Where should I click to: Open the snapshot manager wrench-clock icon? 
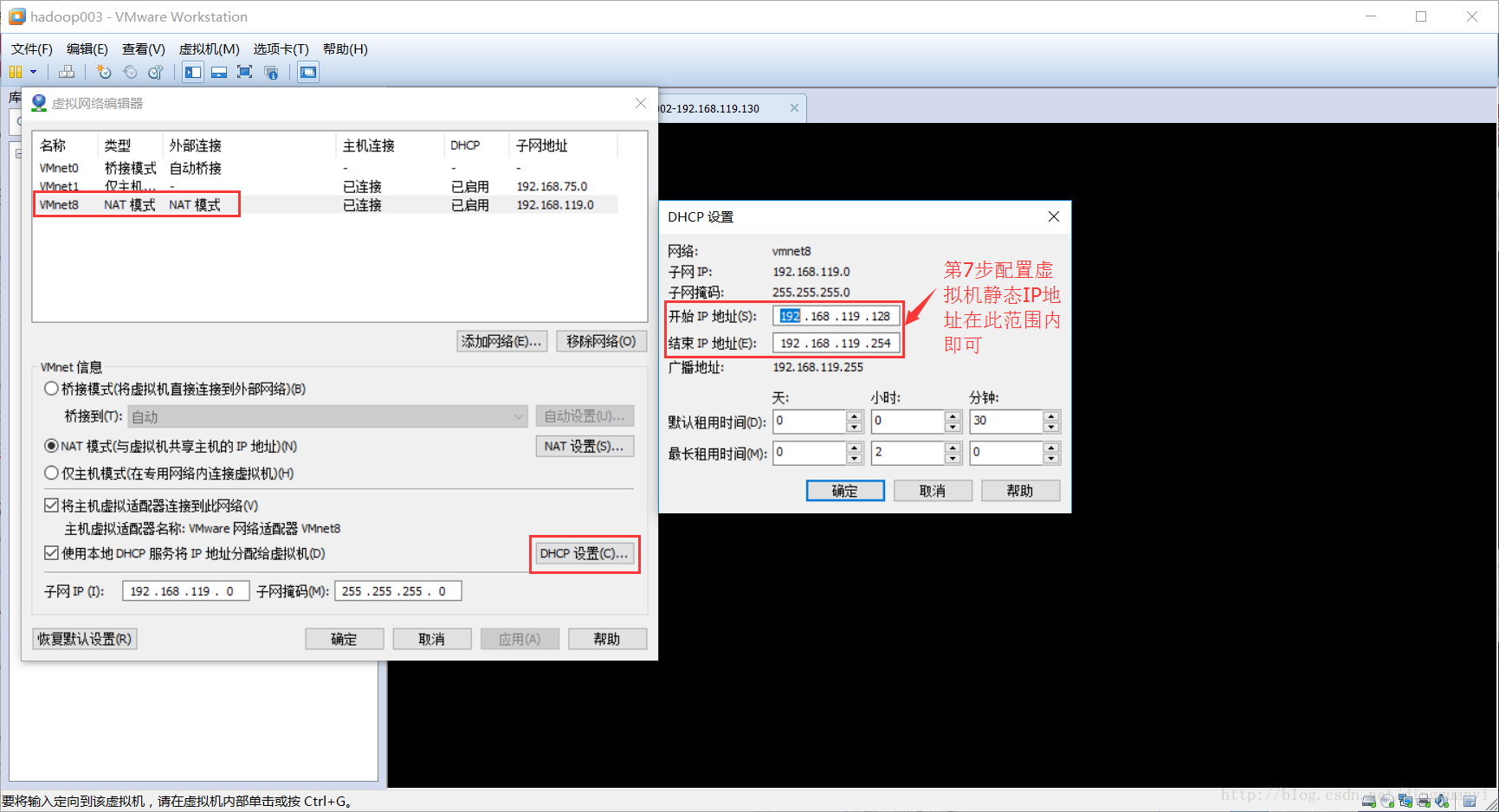pyautogui.click(x=156, y=72)
